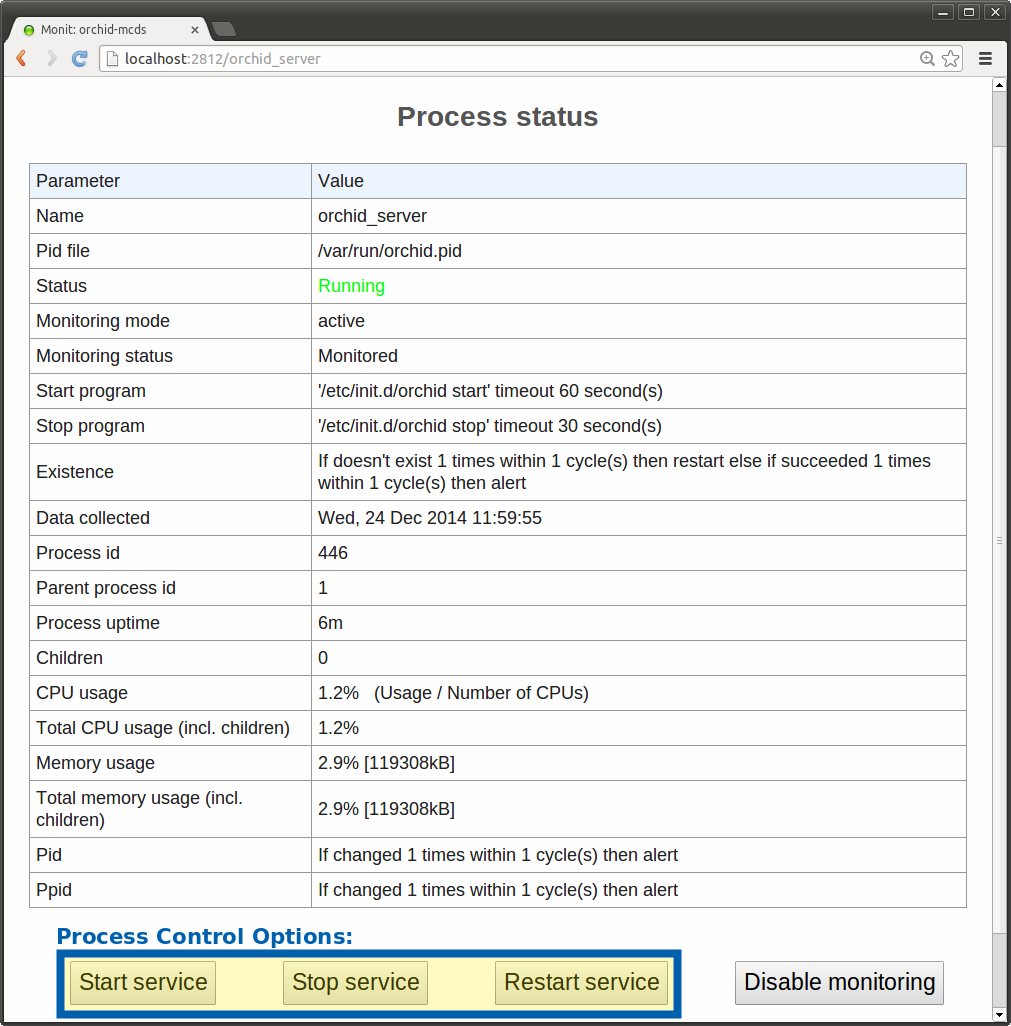Click the Monitoring mode value active

tap(342, 321)
